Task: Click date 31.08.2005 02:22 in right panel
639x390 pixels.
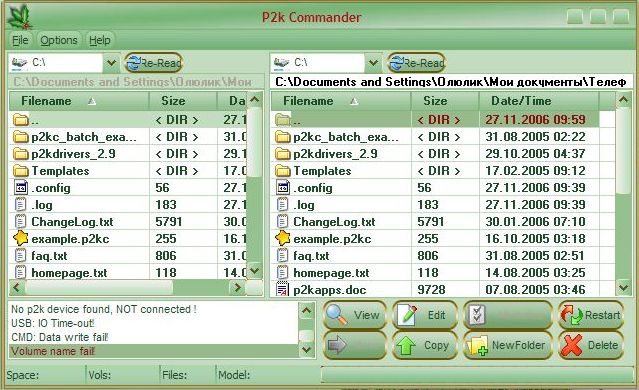Action: tap(535, 137)
